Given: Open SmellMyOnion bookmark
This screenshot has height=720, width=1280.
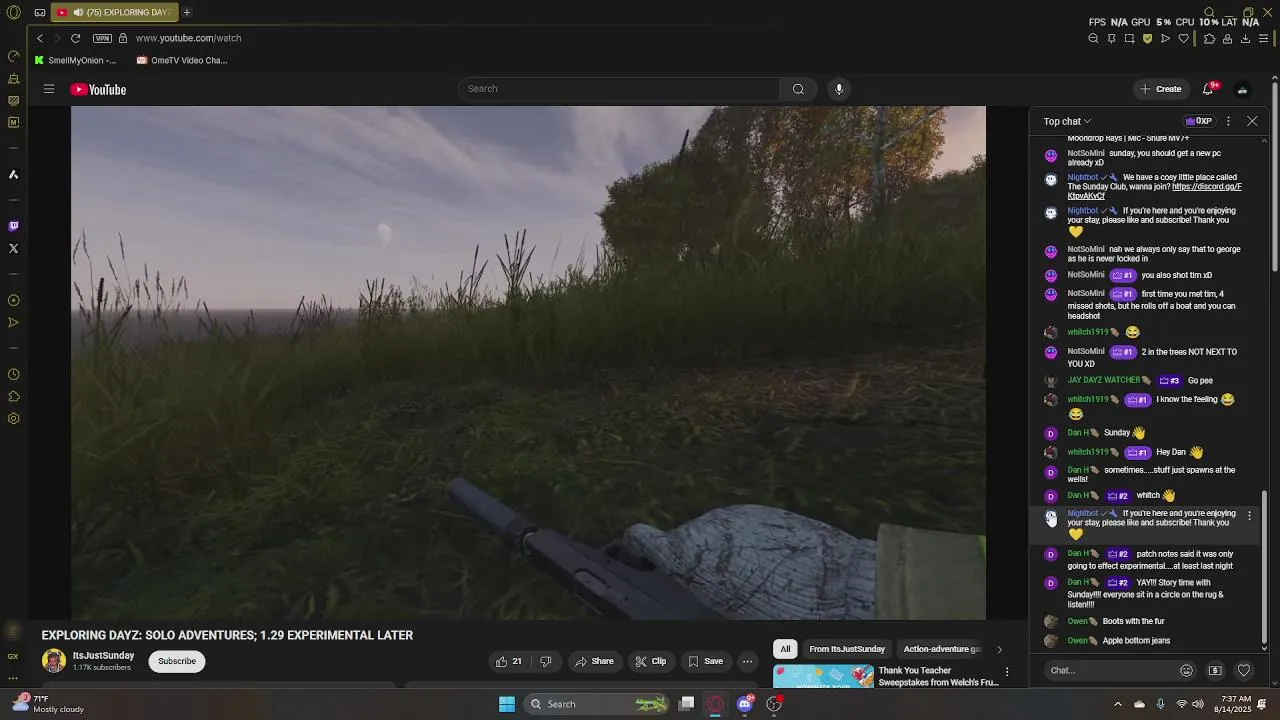Looking at the screenshot, I should coord(75,60).
